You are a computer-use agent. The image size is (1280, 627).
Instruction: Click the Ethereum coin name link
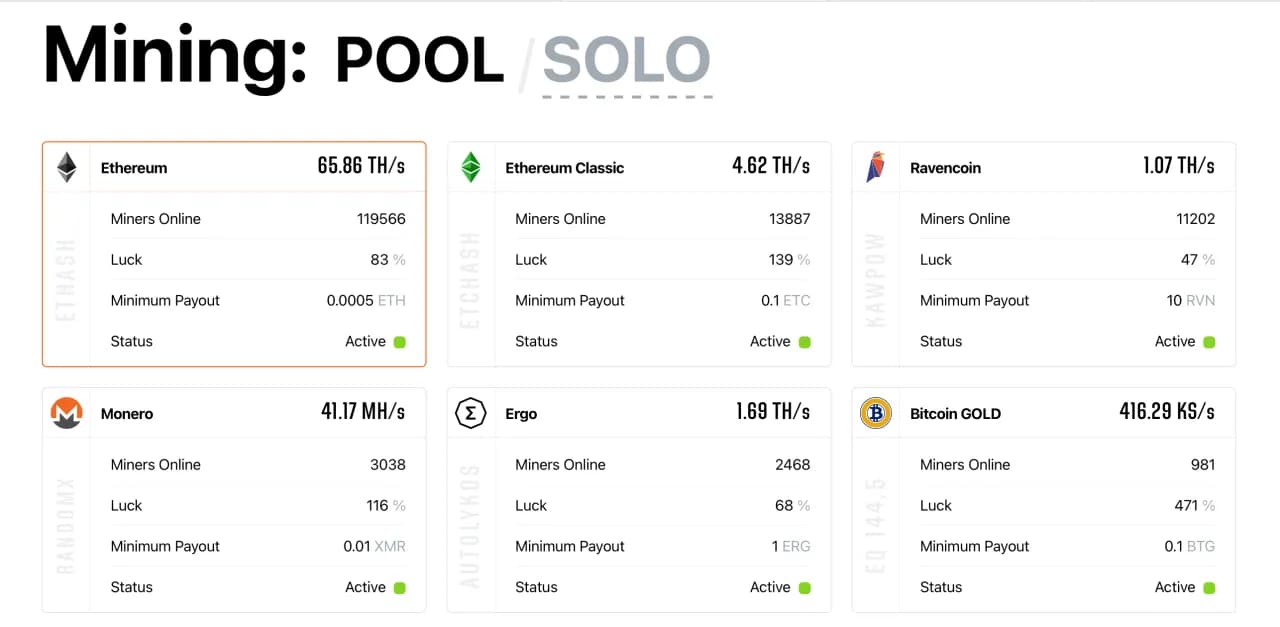click(x=133, y=167)
